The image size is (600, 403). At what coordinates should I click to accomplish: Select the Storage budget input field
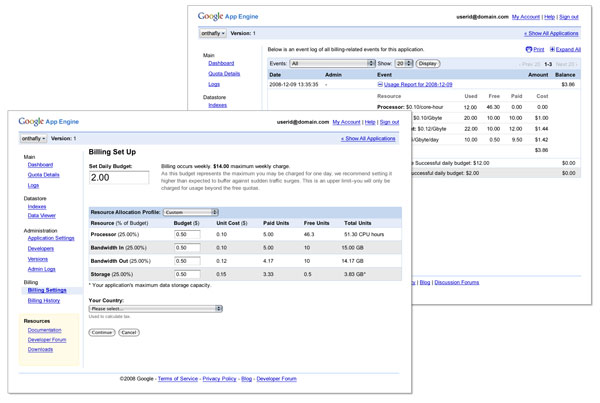click(187, 274)
